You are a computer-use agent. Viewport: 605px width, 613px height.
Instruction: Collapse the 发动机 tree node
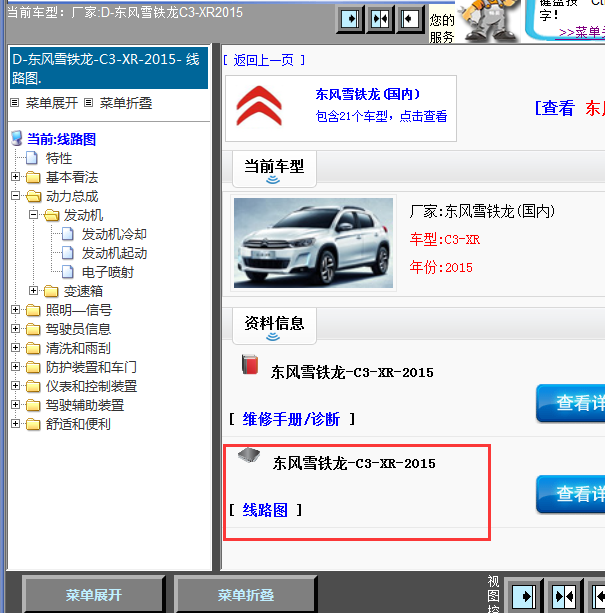click(34, 215)
